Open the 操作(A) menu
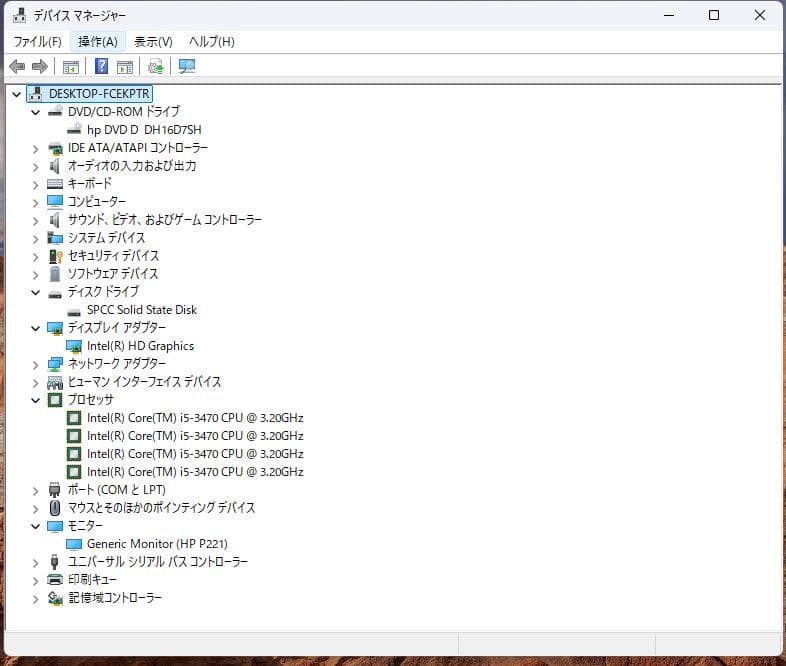 (x=98, y=42)
